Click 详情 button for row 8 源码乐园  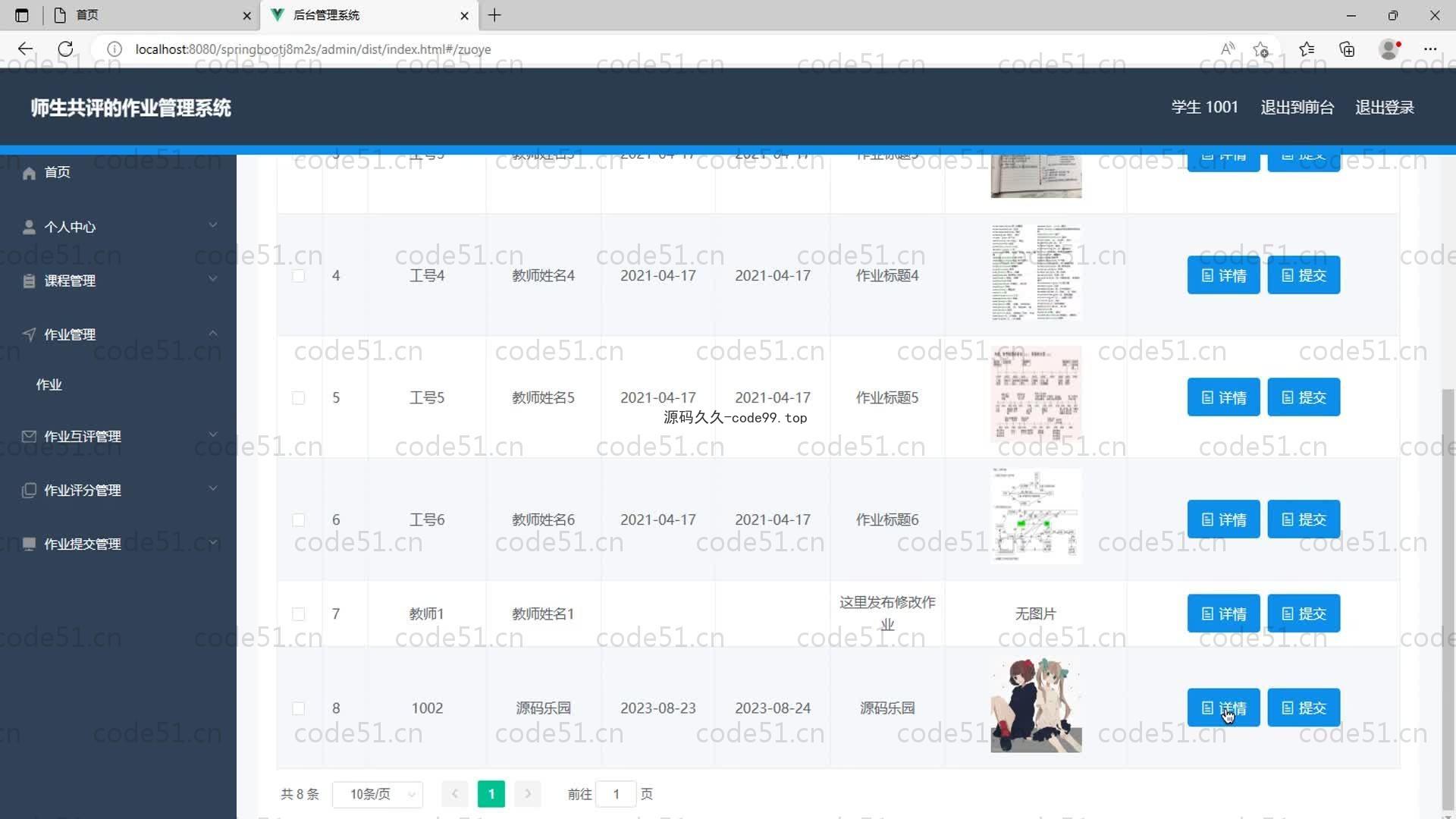click(1223, 708)
